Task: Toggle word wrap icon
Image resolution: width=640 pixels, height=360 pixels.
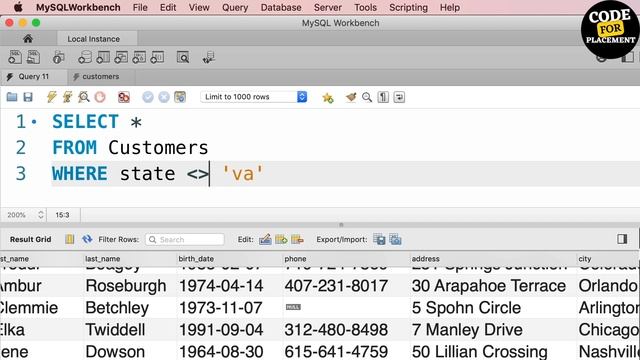Action: pos(399,97)
